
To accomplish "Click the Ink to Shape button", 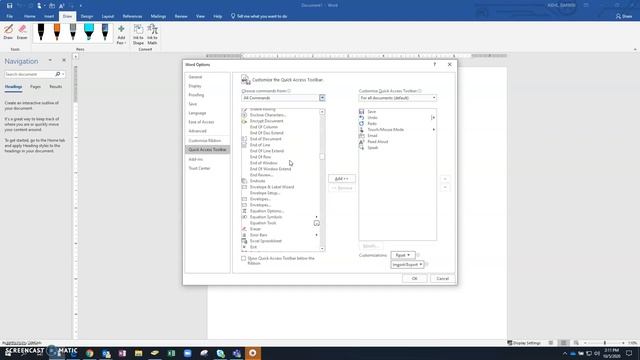I will 138,35.
